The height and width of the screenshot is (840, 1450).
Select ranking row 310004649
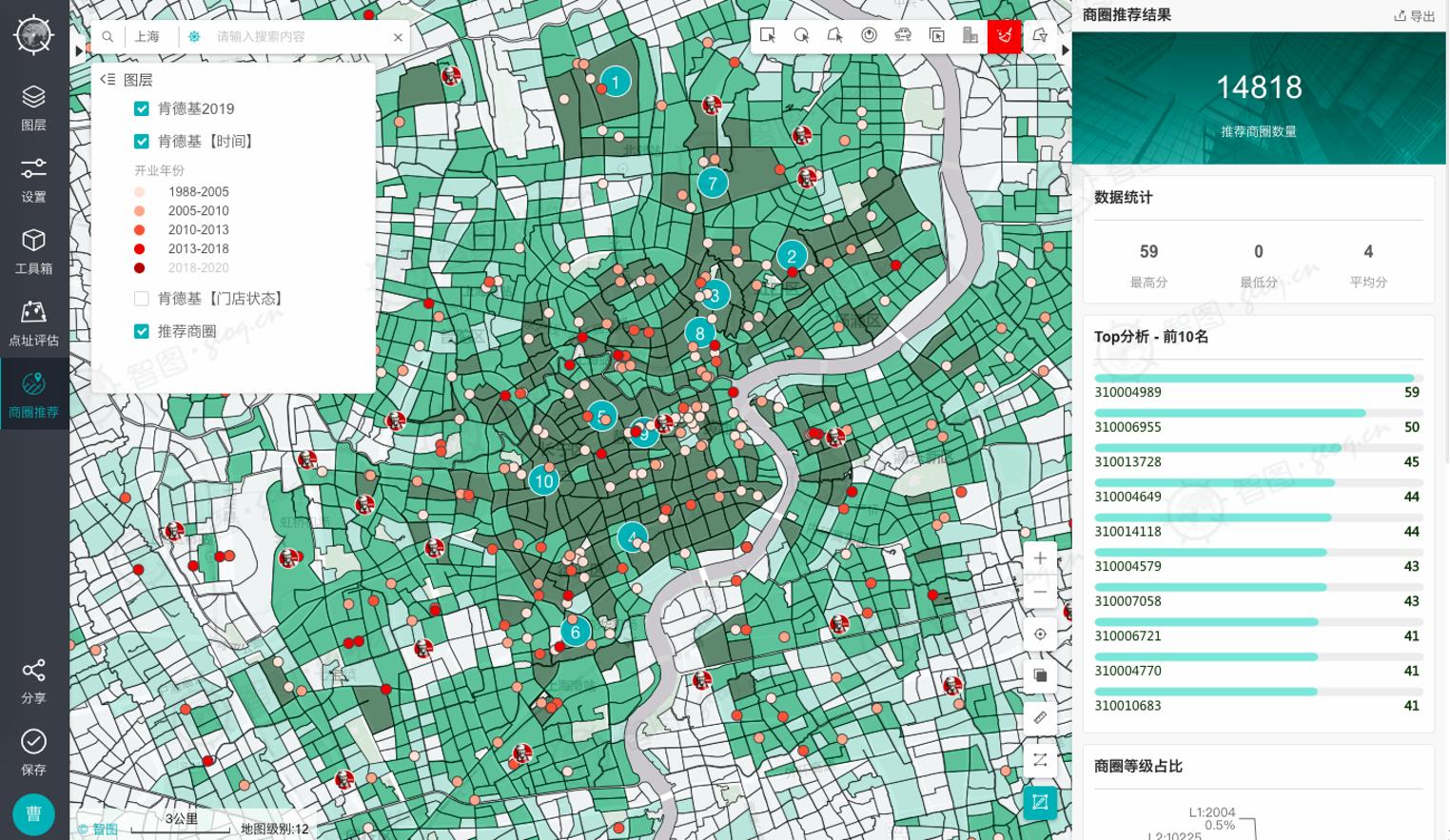click(x=1257, y=491)
